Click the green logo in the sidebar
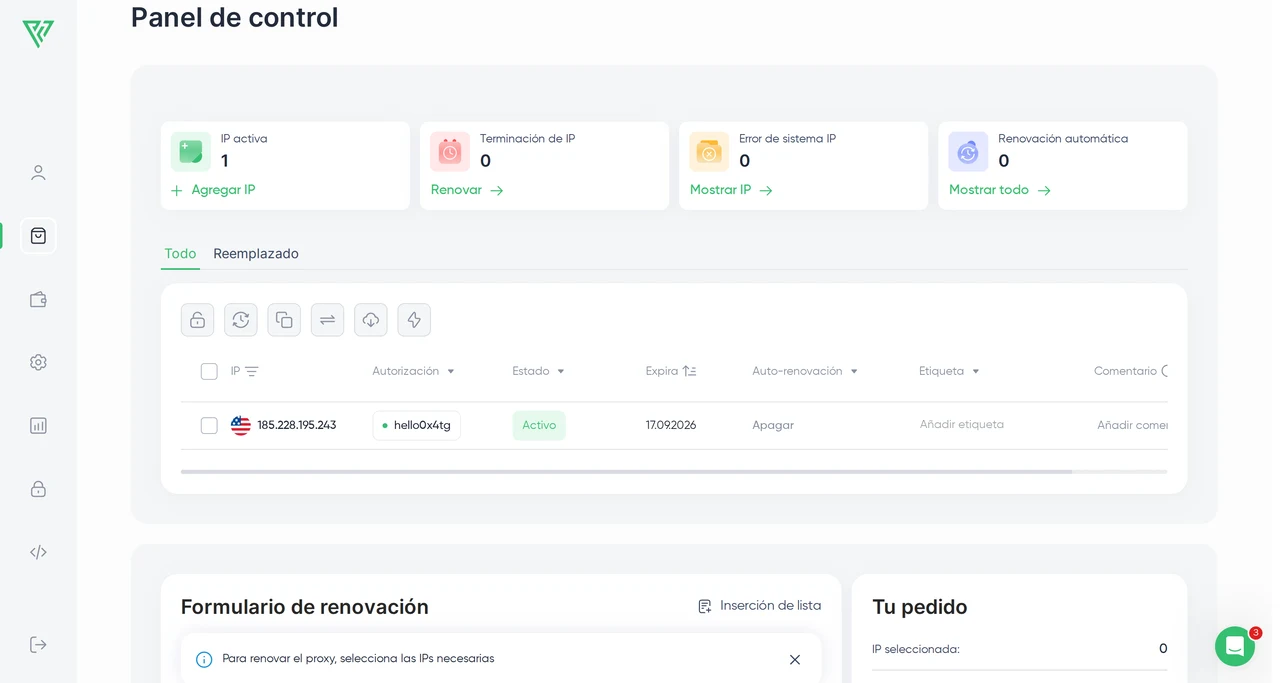The height and width of the screenshot is (683, 1280). click(x=38, y=33)
